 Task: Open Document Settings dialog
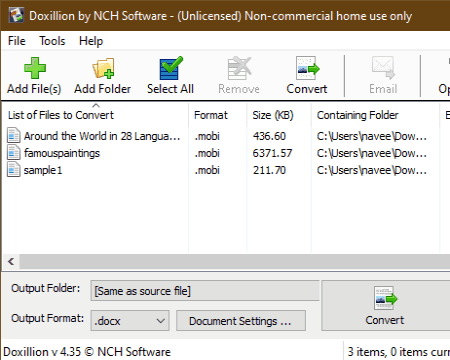pyautogui.click(x=241, y=321)
